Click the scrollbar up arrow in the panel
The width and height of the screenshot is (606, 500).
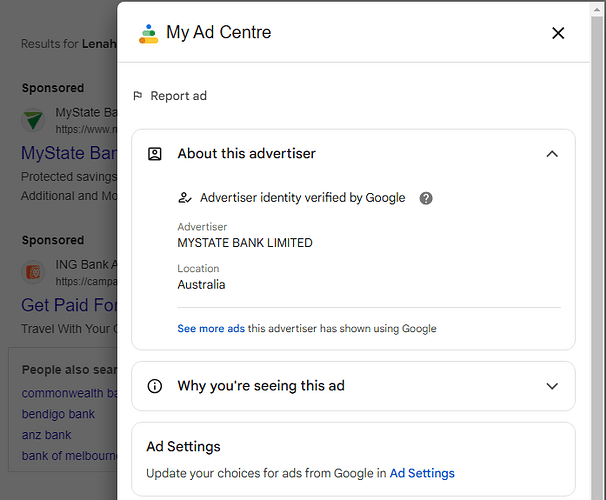point(596,10)
